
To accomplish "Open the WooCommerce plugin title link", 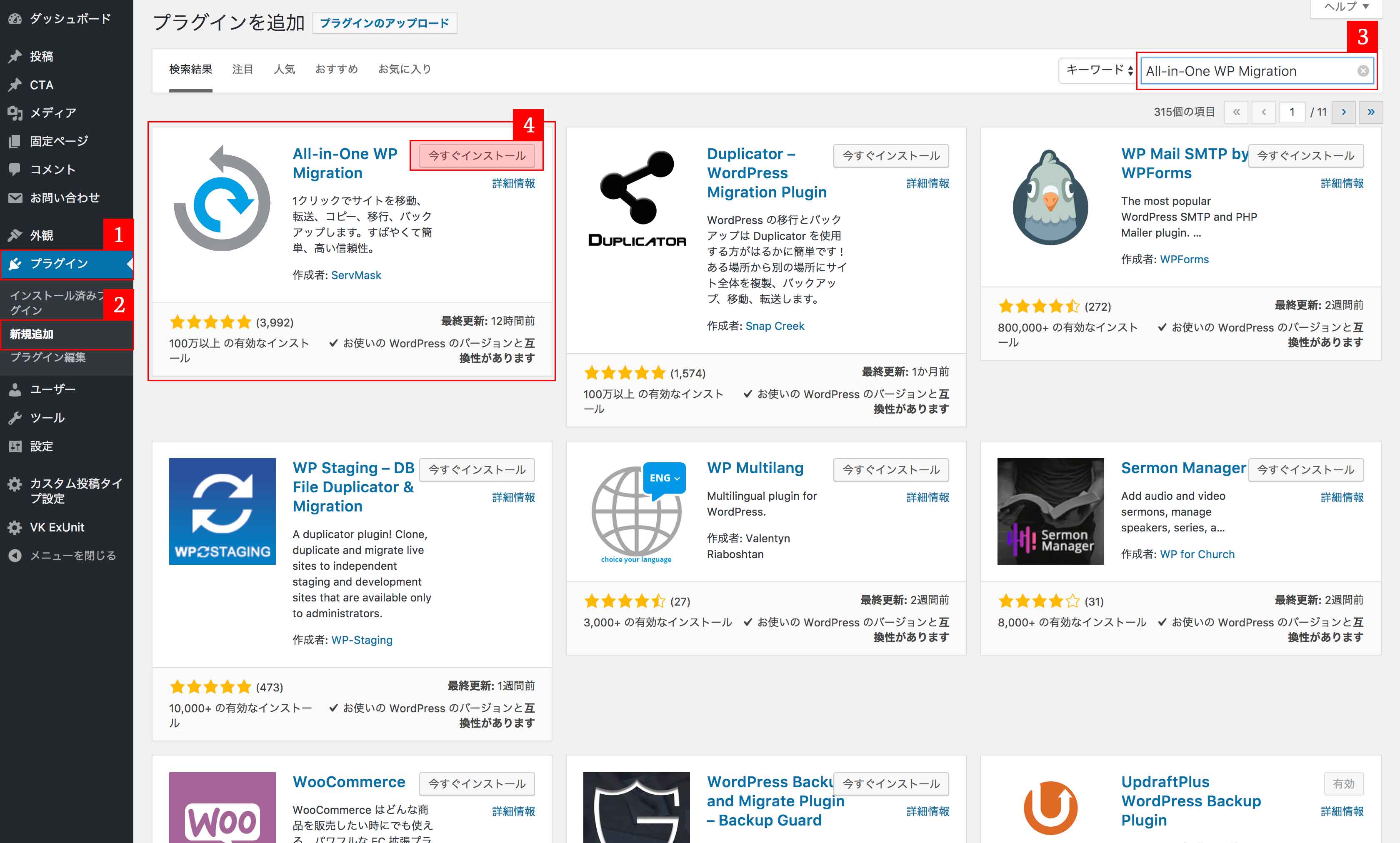I will (x=349, y=782).
